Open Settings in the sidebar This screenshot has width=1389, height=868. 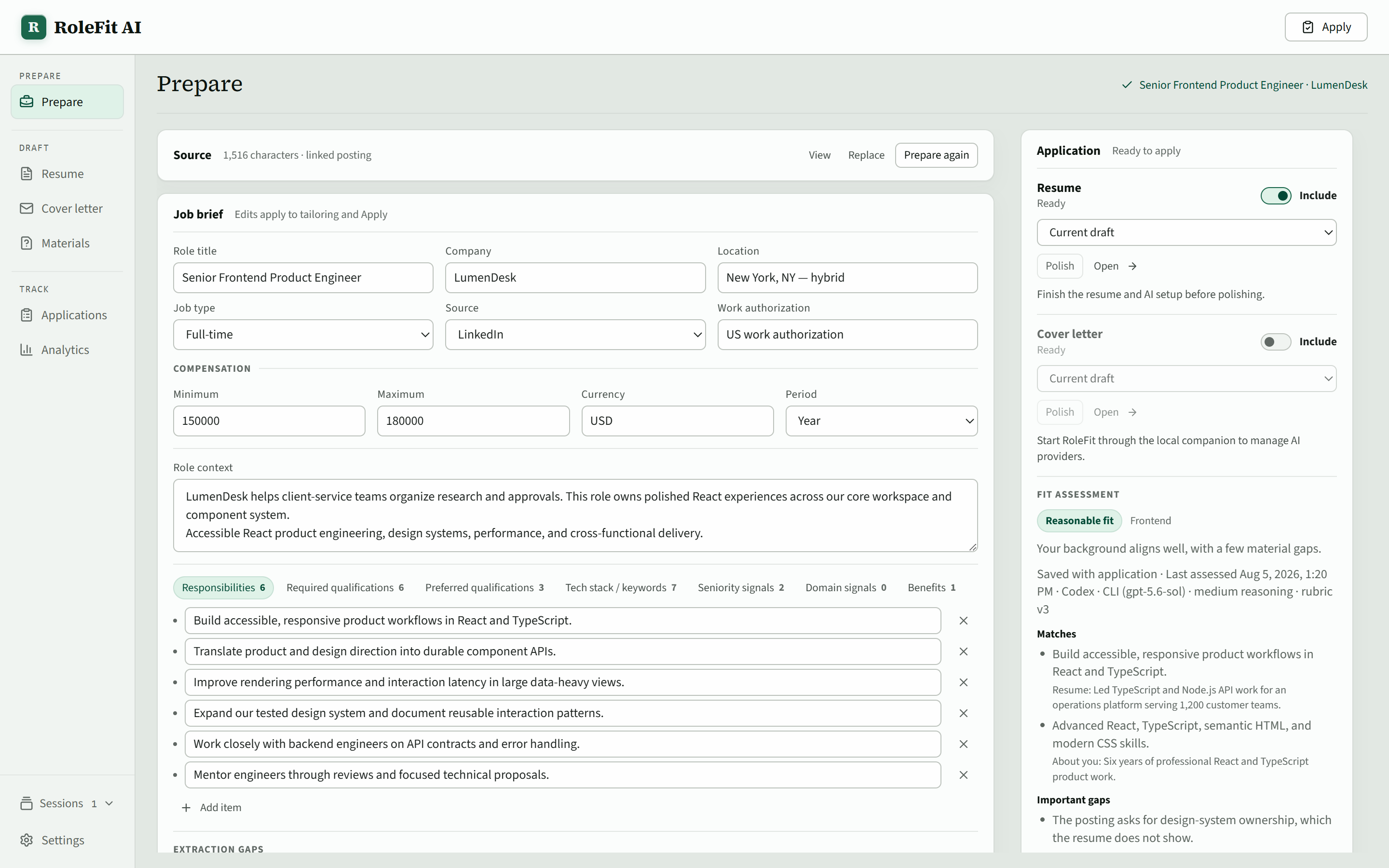(x=67, y=840)
